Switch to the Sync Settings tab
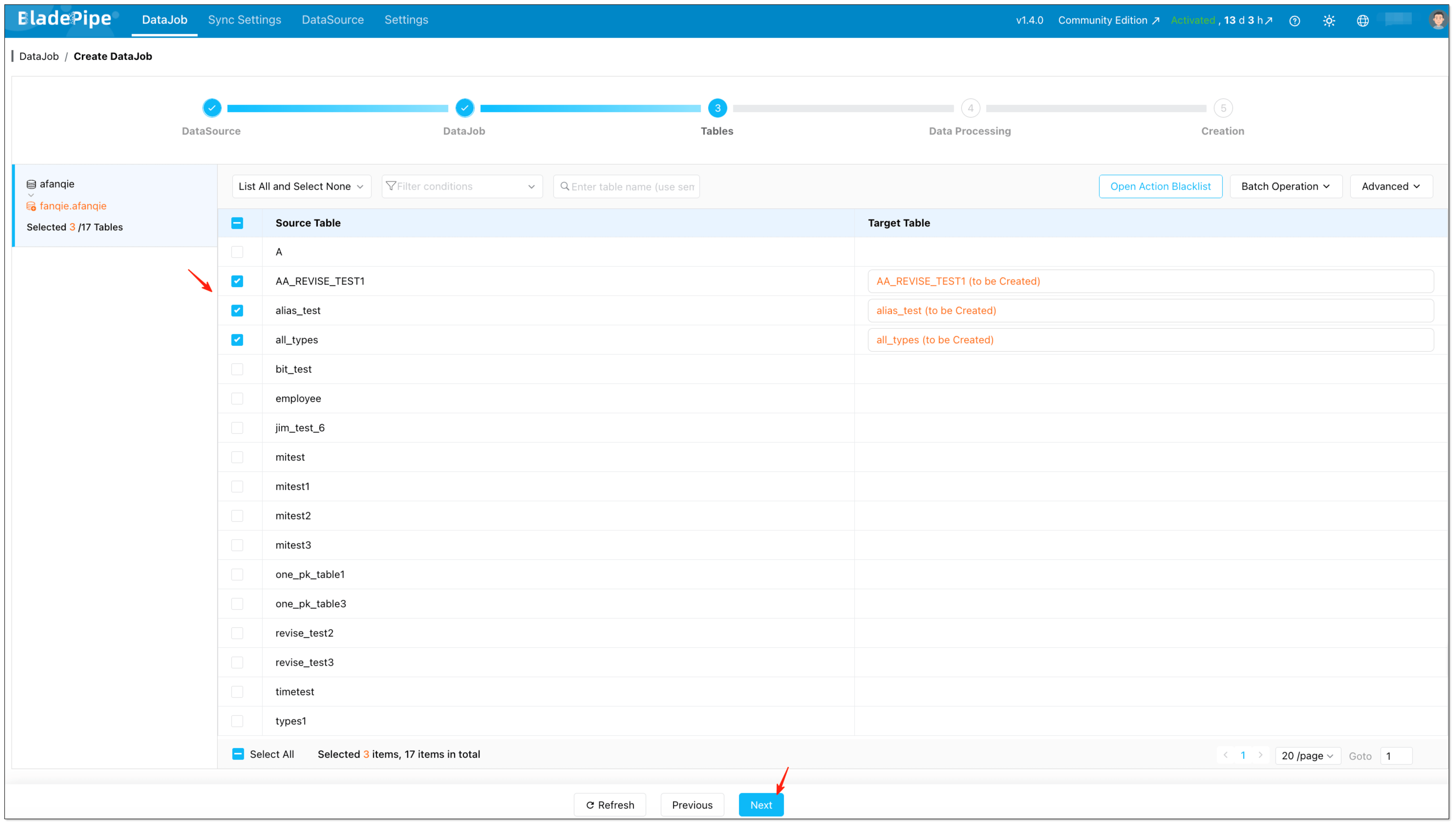This screenshot has width=1456, height=826. tap(244, 19)
